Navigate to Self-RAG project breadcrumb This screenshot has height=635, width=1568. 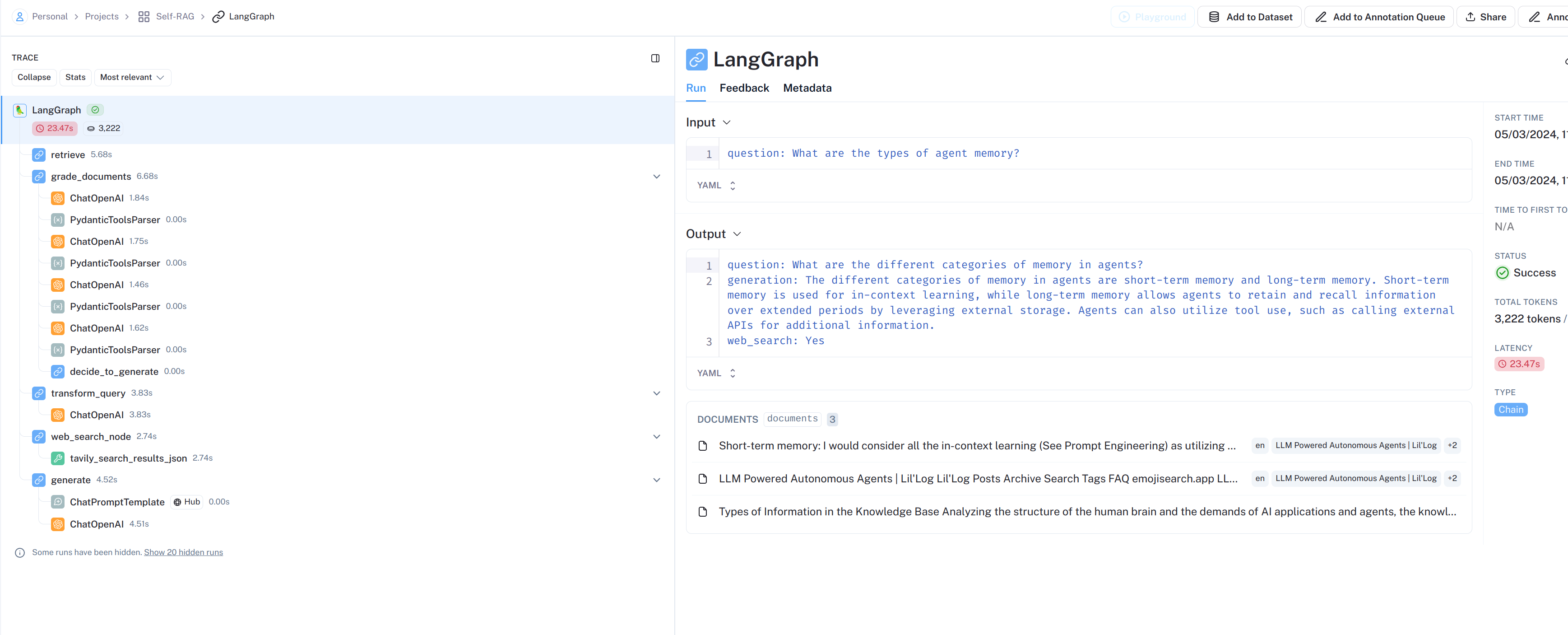(x=174, y=16)
